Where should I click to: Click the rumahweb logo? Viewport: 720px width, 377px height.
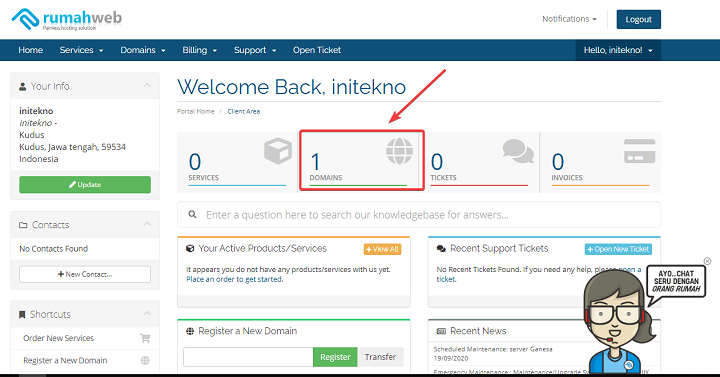point(67,19)
